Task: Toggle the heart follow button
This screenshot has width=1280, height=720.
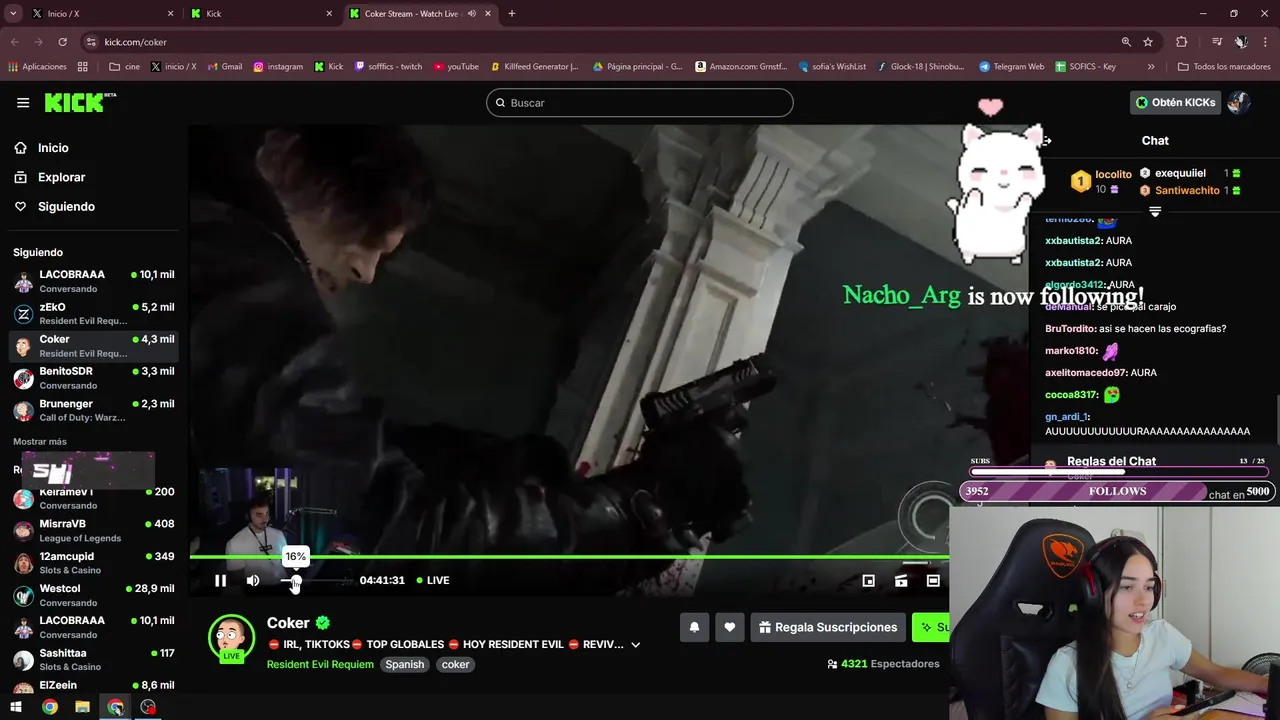Action: click(x=729, y=627)
